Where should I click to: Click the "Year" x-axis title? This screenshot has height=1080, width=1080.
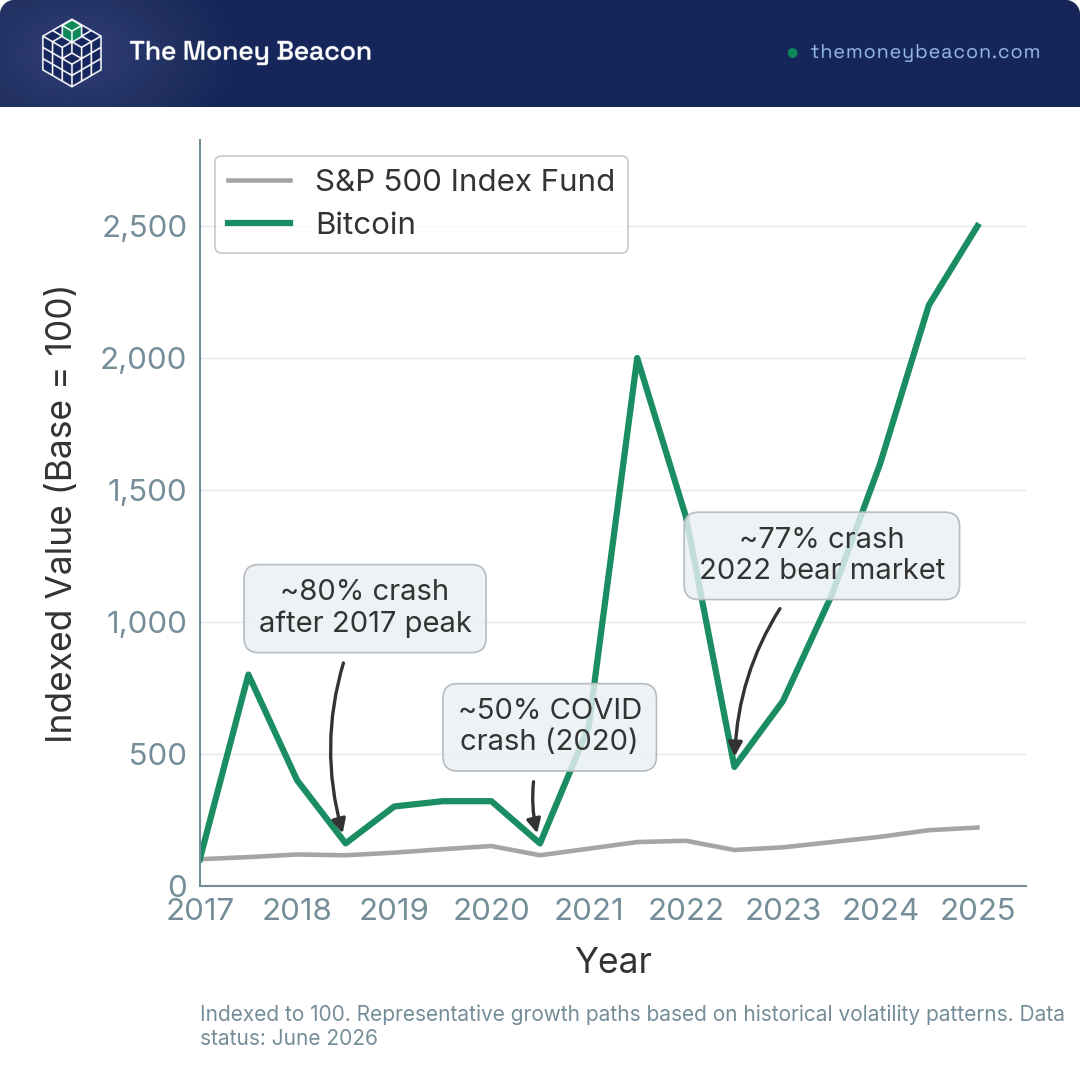coord(613,961)
